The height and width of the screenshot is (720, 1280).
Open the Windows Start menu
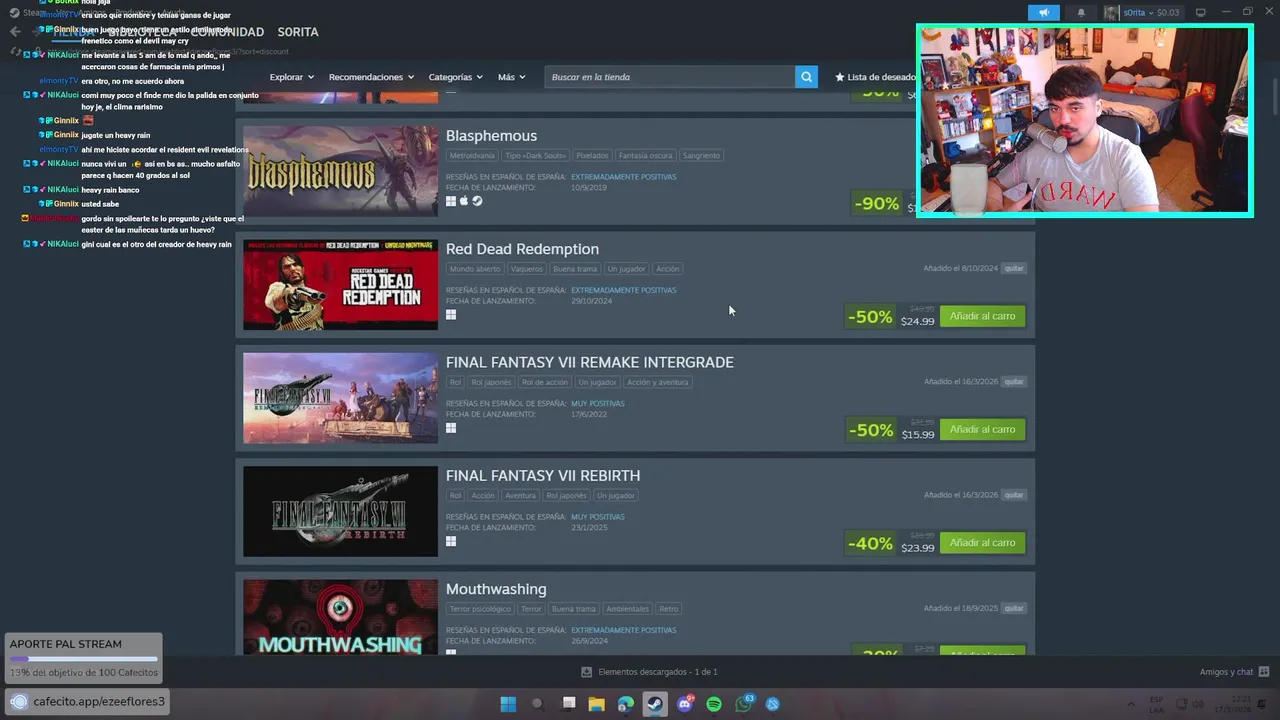pyautogui.click(x=508, y=704)
